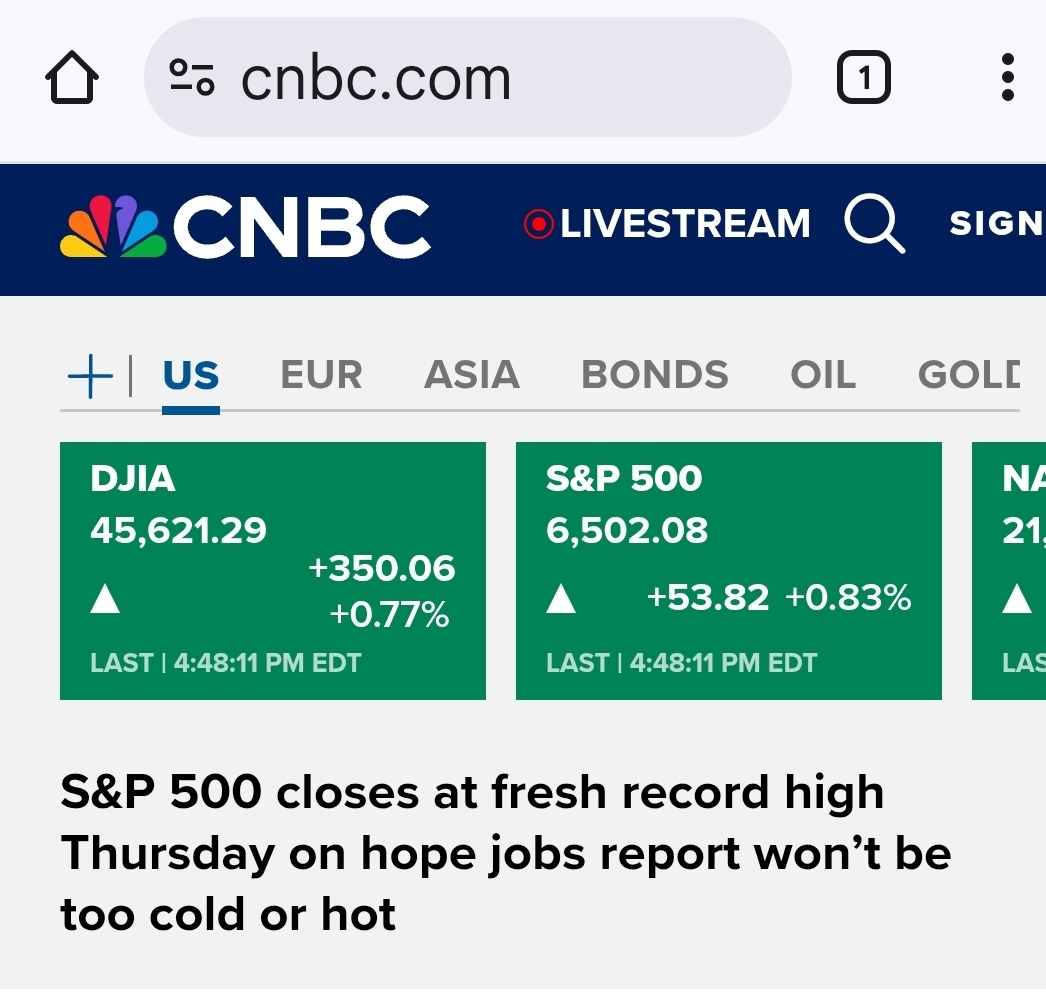Click the cnbc.com address bar

coord(468,77)
